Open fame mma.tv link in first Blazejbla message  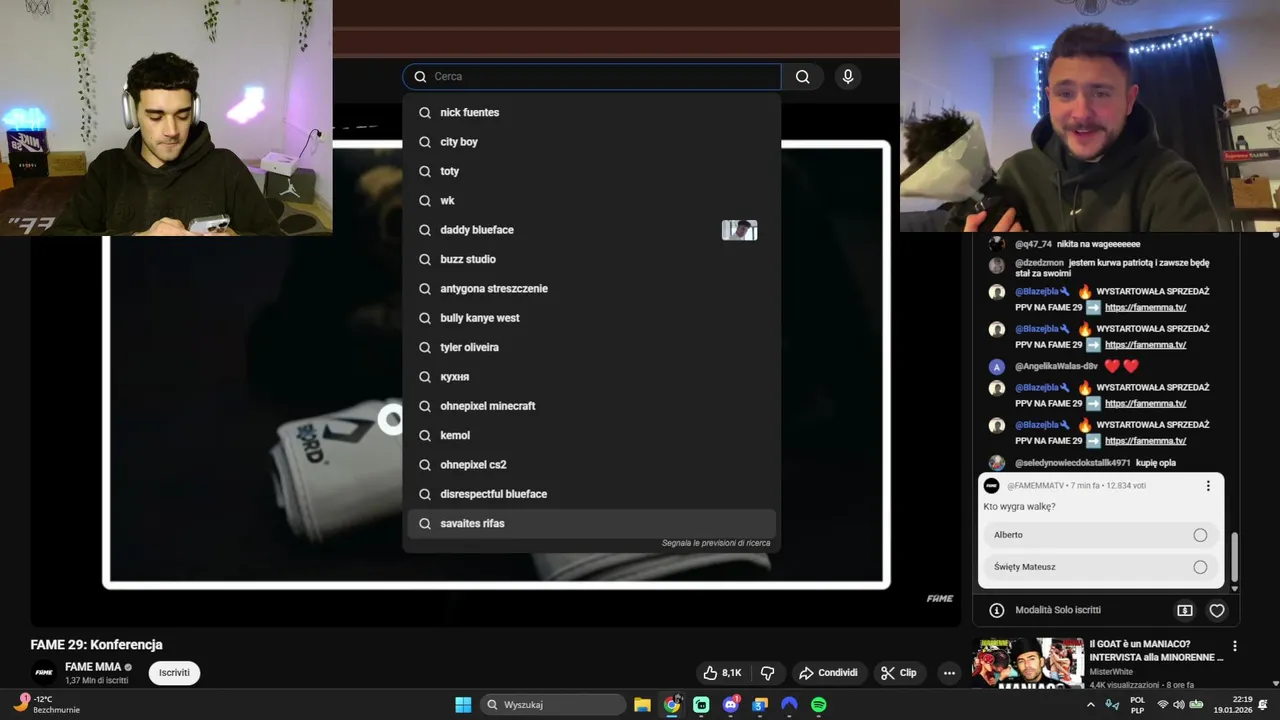pos(1145,308)
